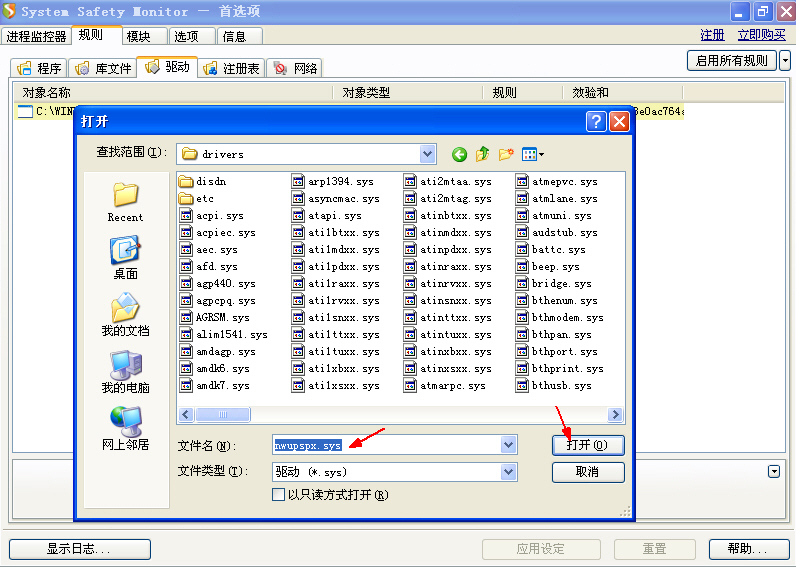The height and width of the screenshot is (567, 796).
Task: Select ati1rvxx.sys file name
Action: click(x=344, y=301)
